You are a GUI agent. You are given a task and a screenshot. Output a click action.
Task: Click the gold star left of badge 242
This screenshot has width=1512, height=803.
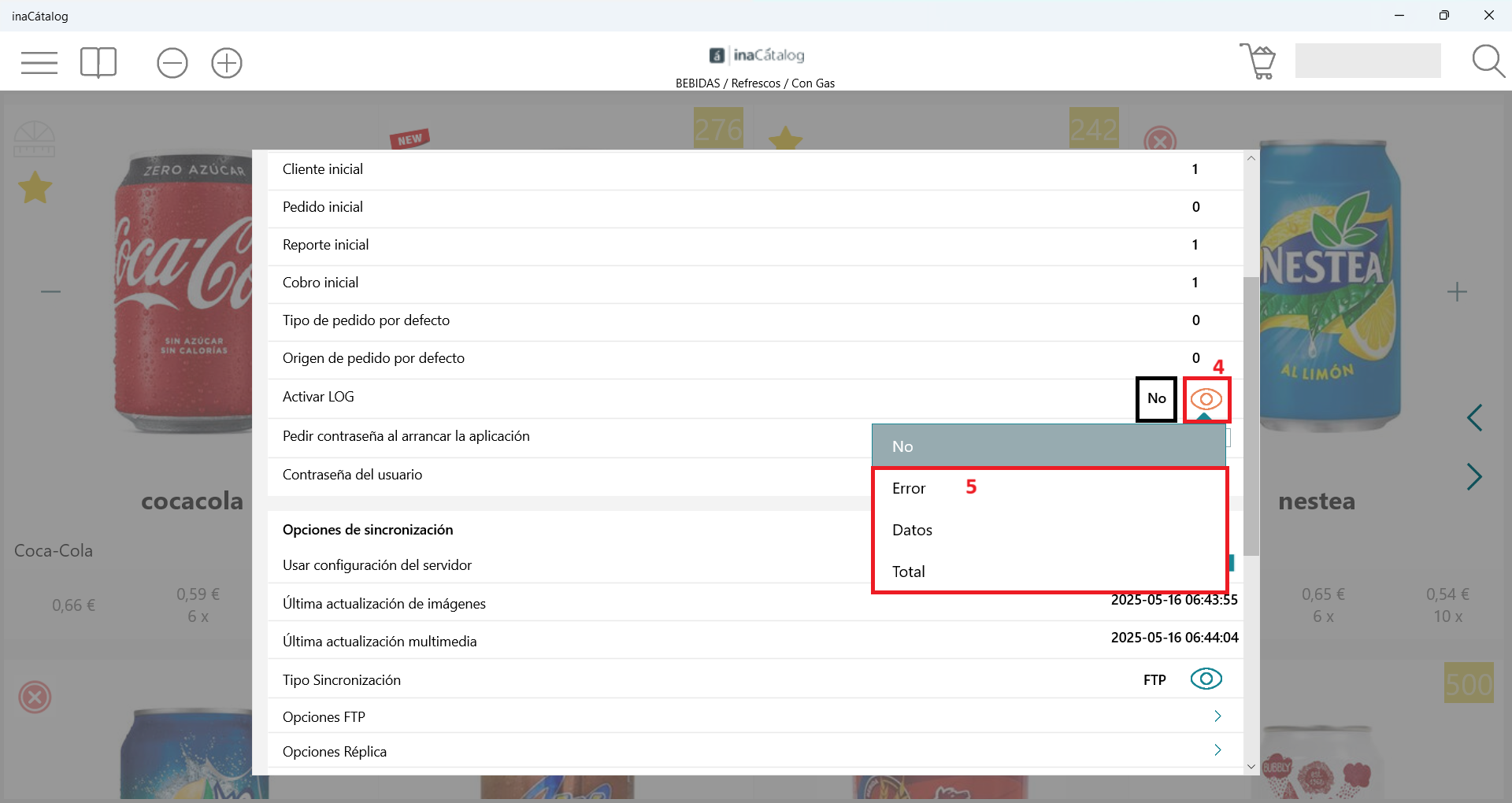tap(785, 139)
